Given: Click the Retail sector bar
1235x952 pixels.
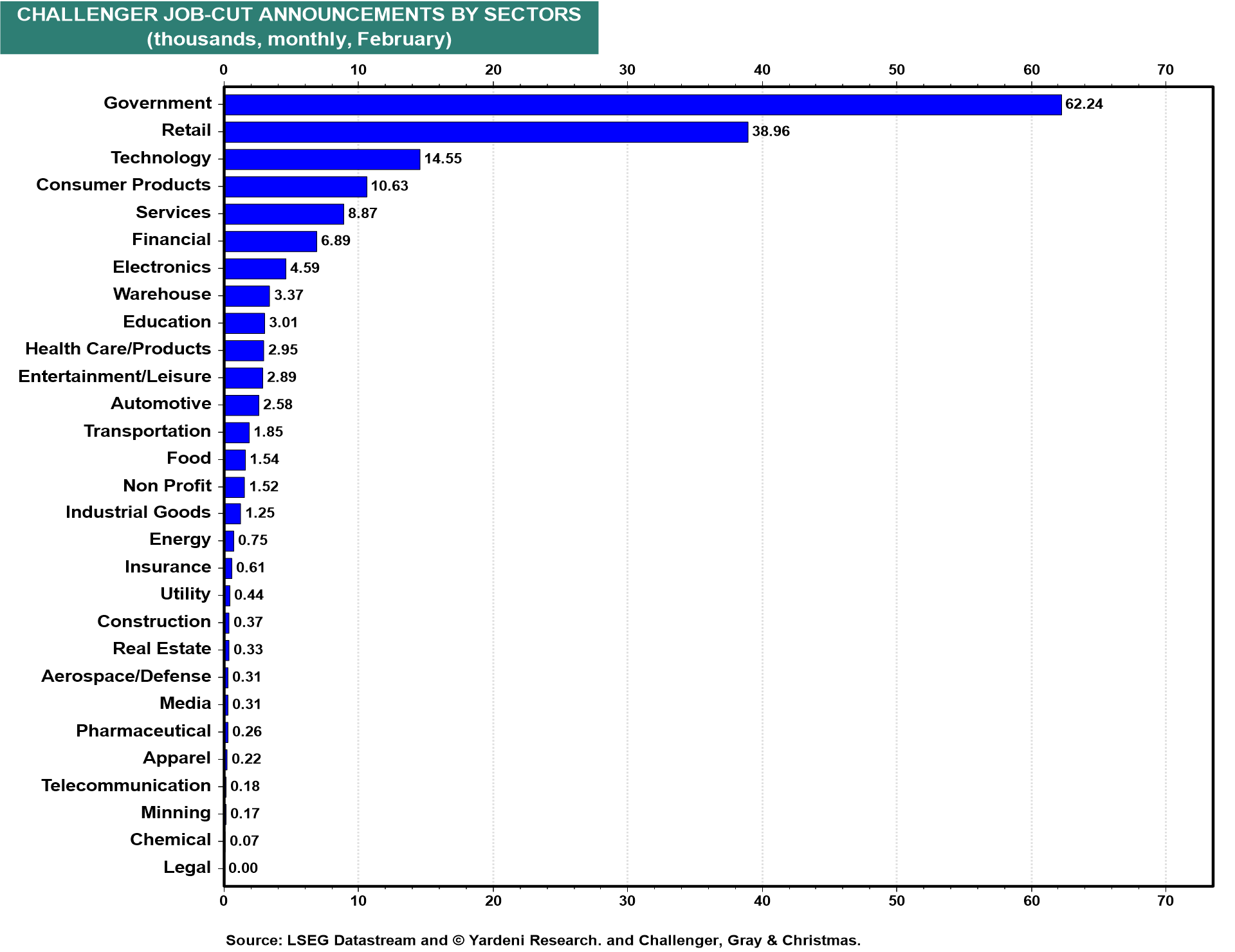Looking at the screenshot, I should pos(486,132).
